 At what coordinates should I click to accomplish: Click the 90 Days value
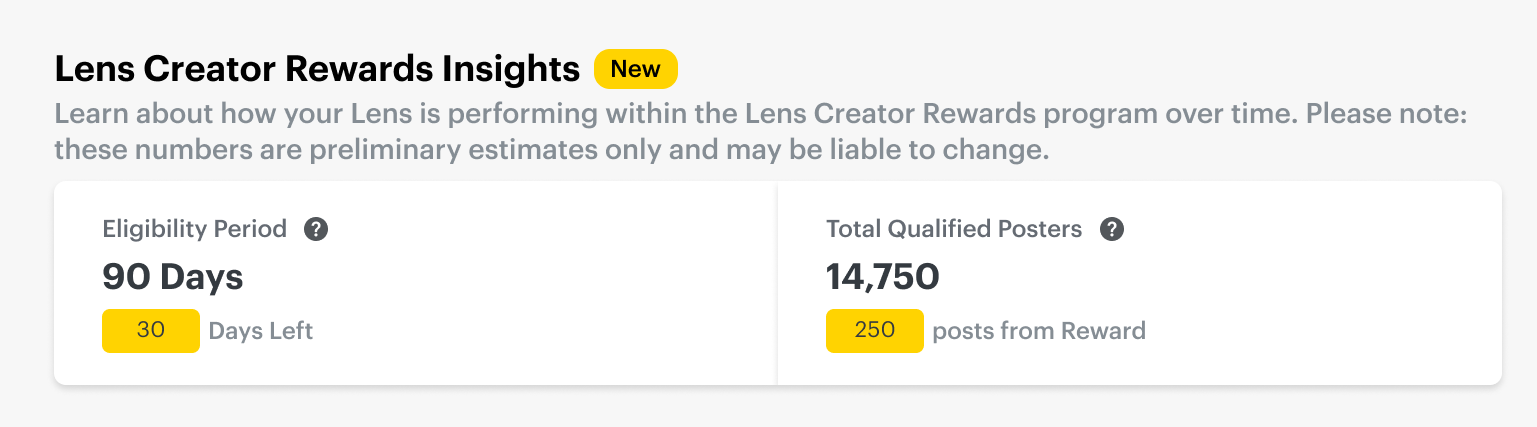click(173, 277)
